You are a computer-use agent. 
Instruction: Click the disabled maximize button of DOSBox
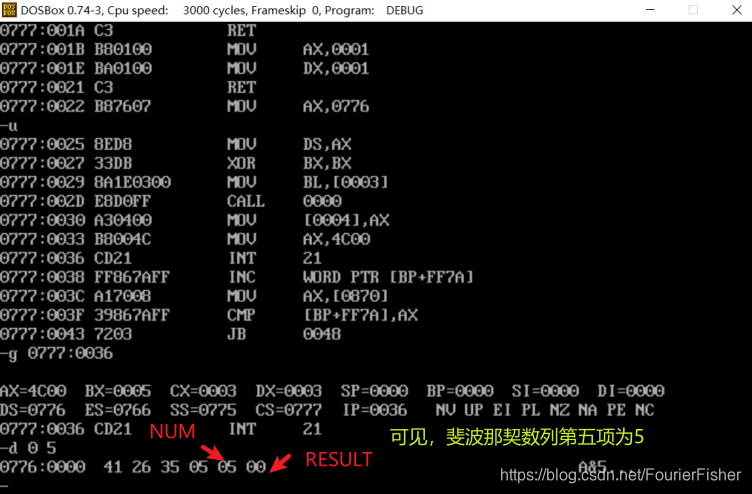point(693,10)
